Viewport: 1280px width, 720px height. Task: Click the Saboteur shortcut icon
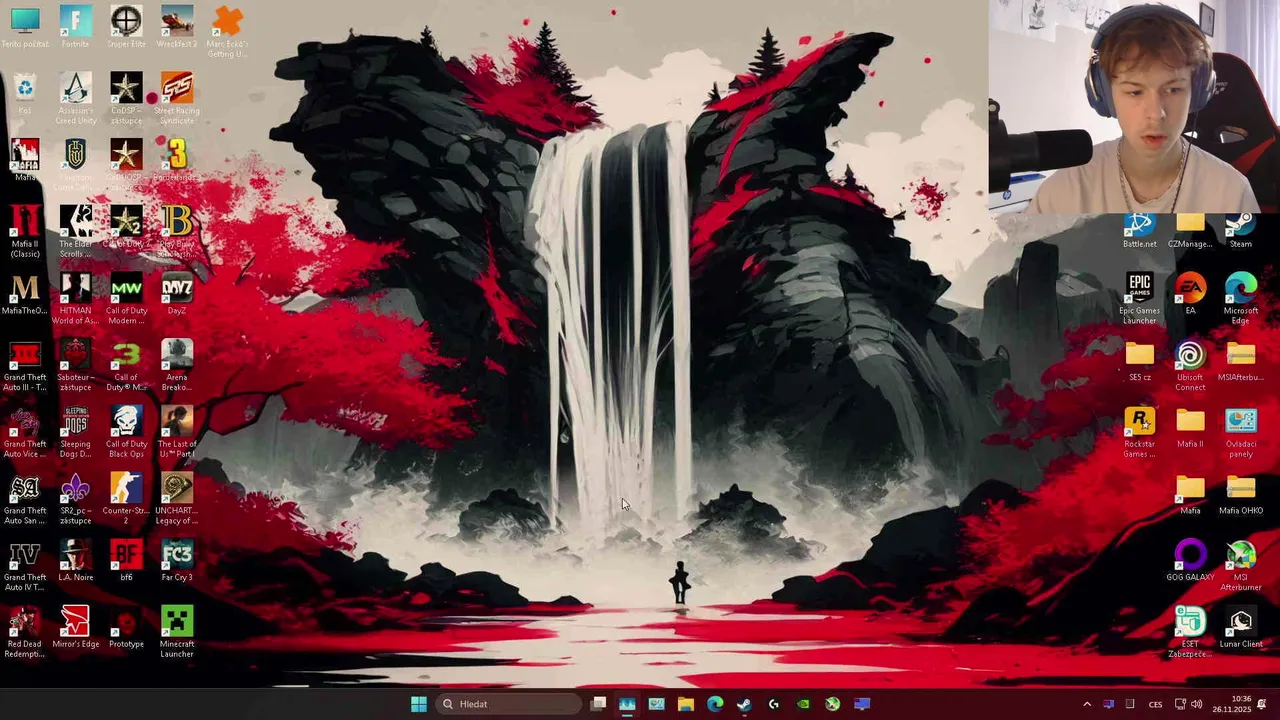point(75,366)
